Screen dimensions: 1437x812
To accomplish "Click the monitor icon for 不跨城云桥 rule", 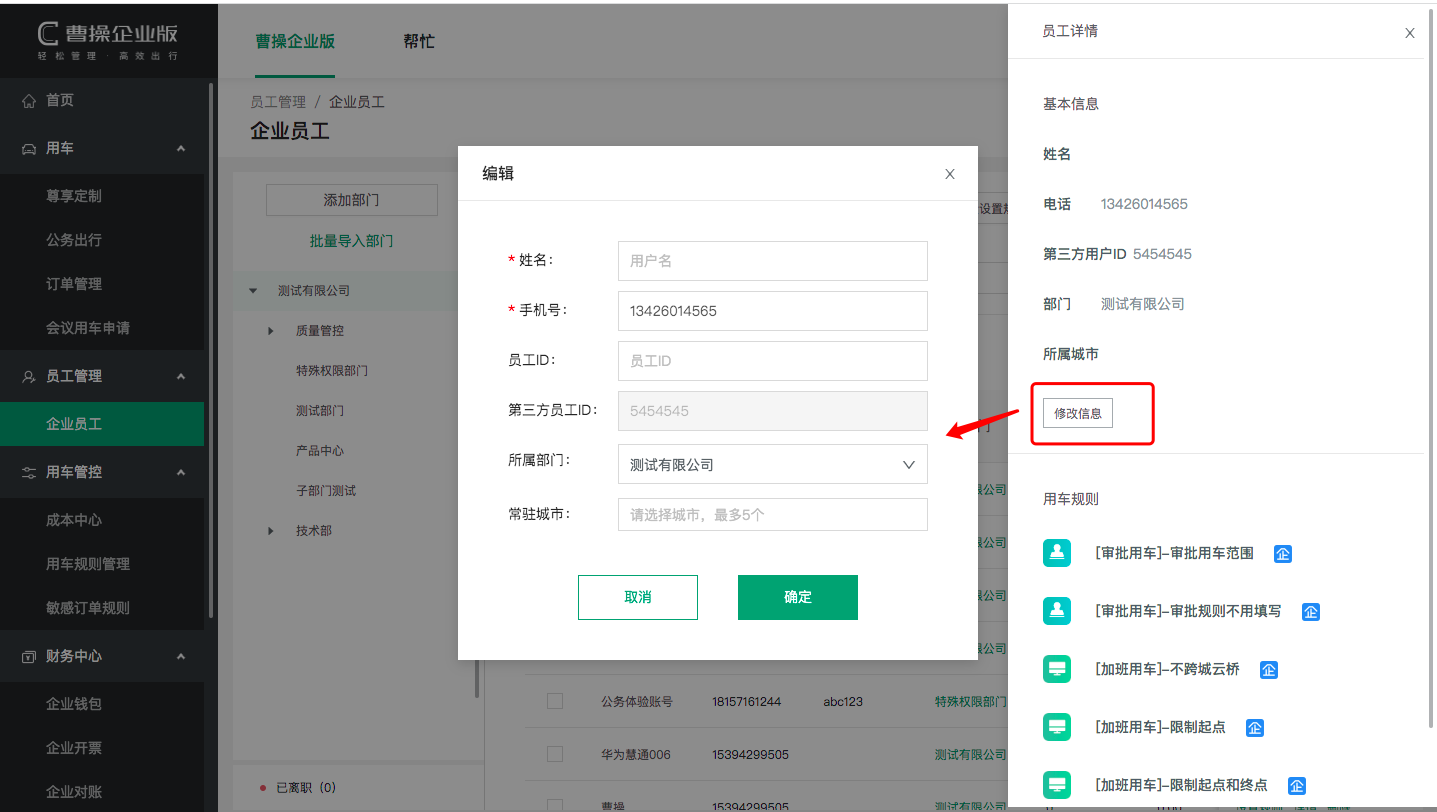I will (1057, 669).
